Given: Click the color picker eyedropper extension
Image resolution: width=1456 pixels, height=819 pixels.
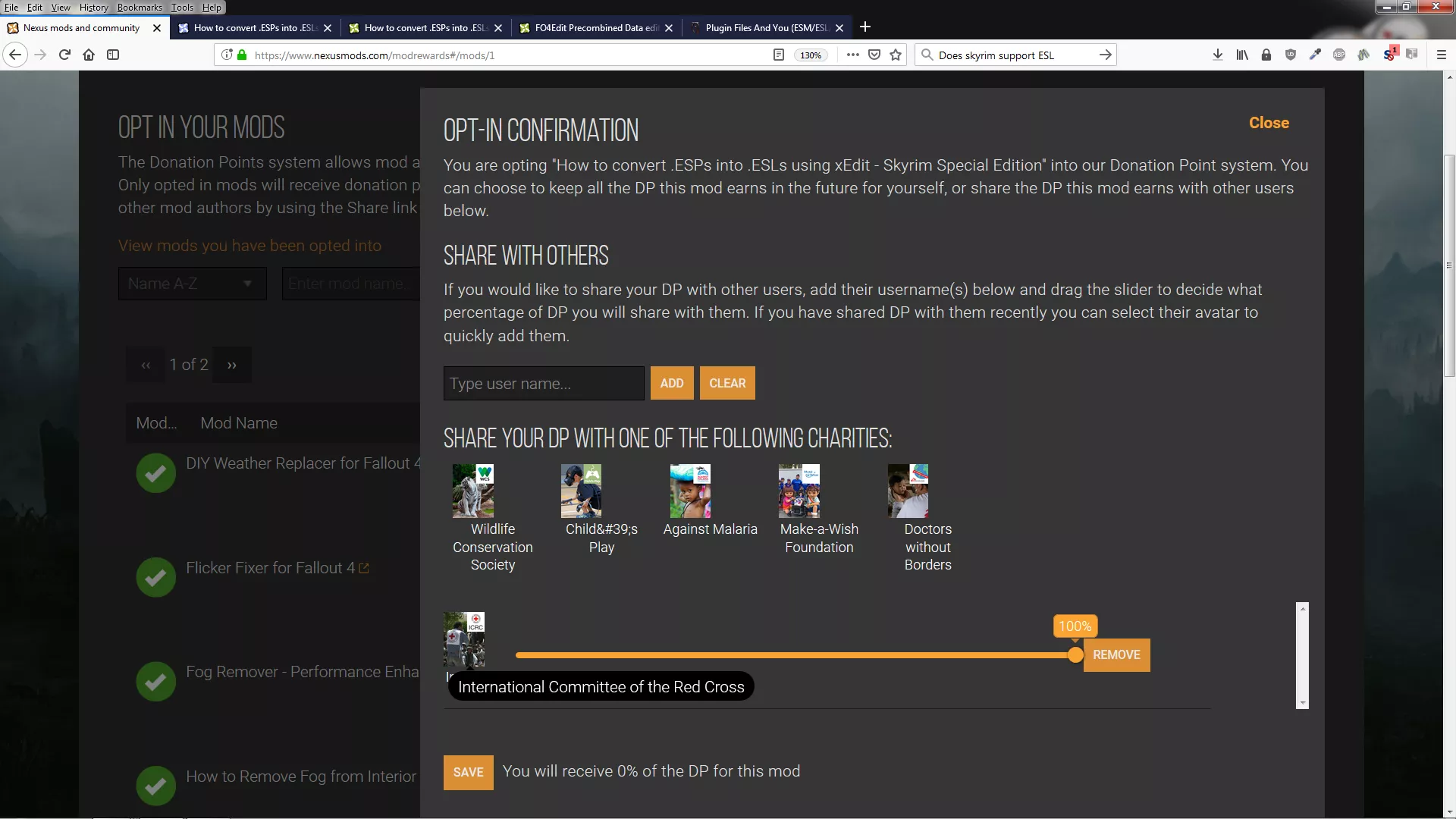Looking at the screenshot, I should [x=1315, y=55].
